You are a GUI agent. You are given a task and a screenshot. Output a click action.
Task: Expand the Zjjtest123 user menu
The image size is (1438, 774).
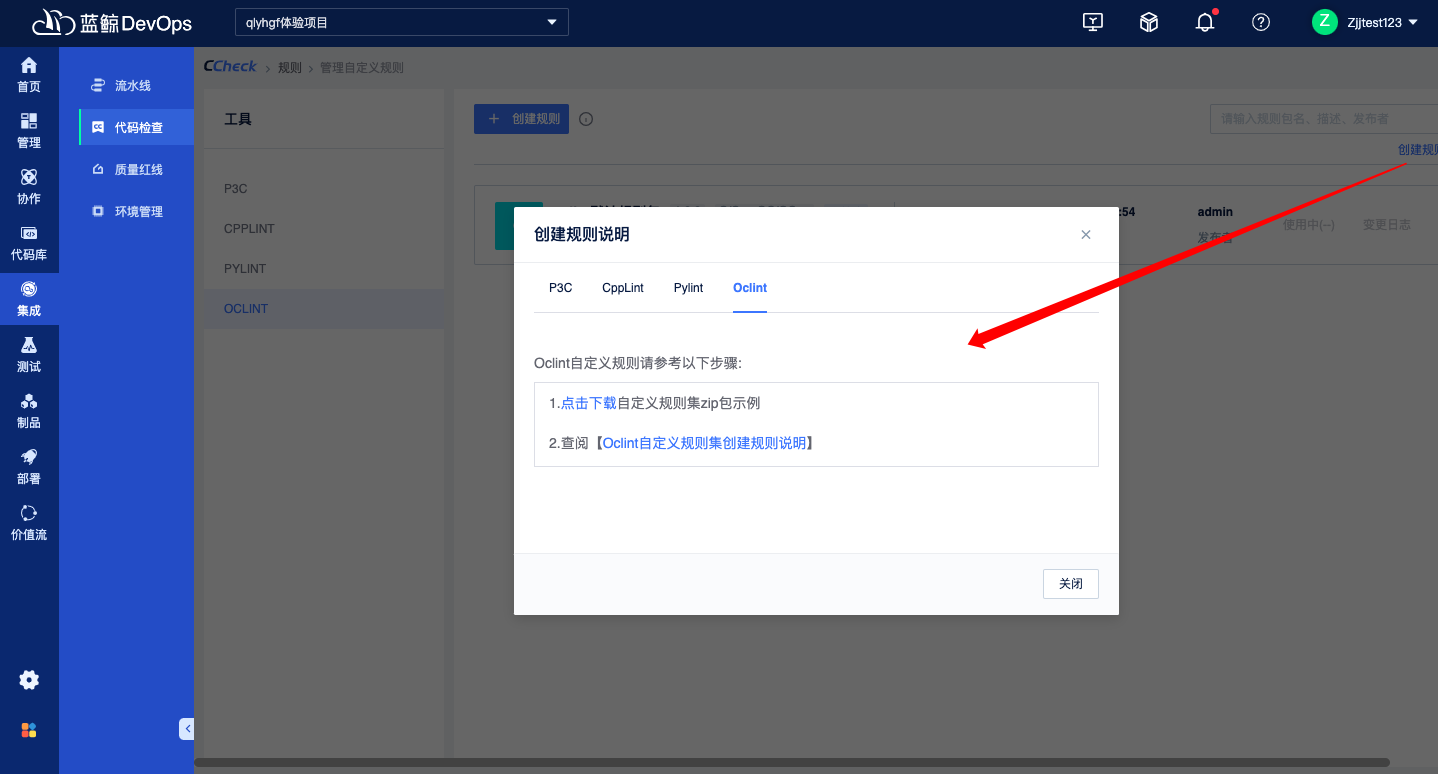tap(1382, 22)
